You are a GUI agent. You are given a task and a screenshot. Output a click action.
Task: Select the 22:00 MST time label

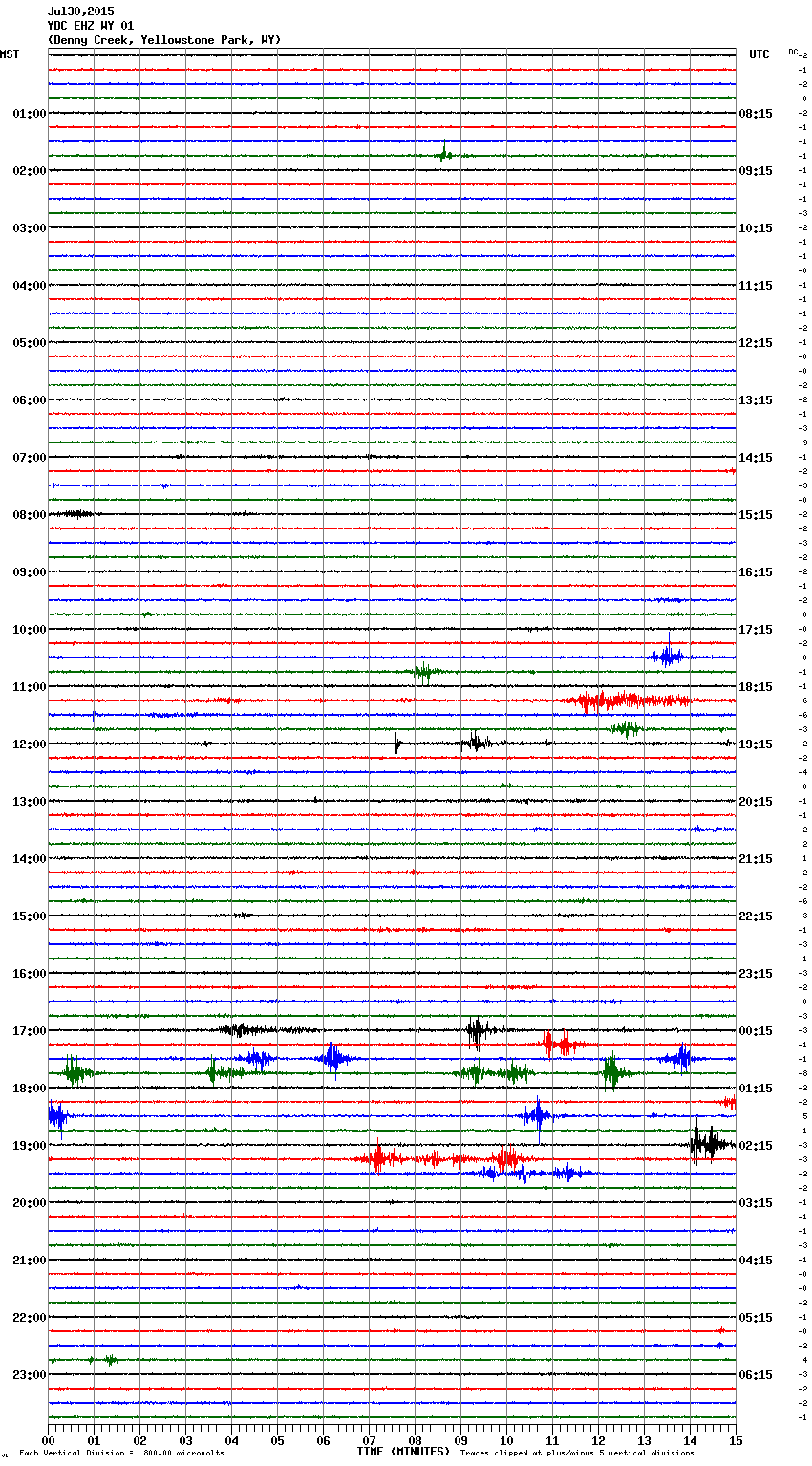(29, 1318)
